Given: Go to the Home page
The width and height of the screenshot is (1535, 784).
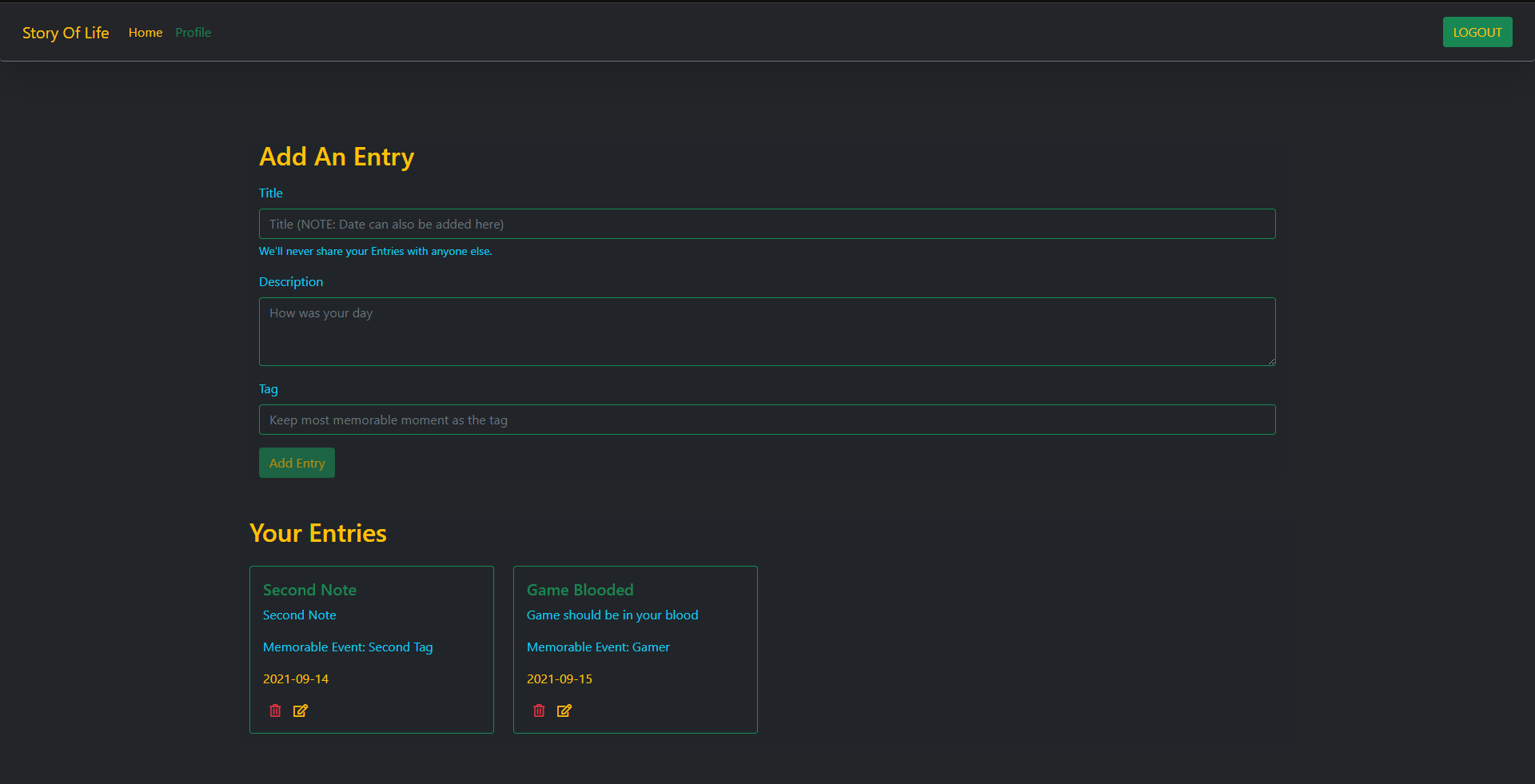Looking at the screenshot, I should click(x=146, y=33).
